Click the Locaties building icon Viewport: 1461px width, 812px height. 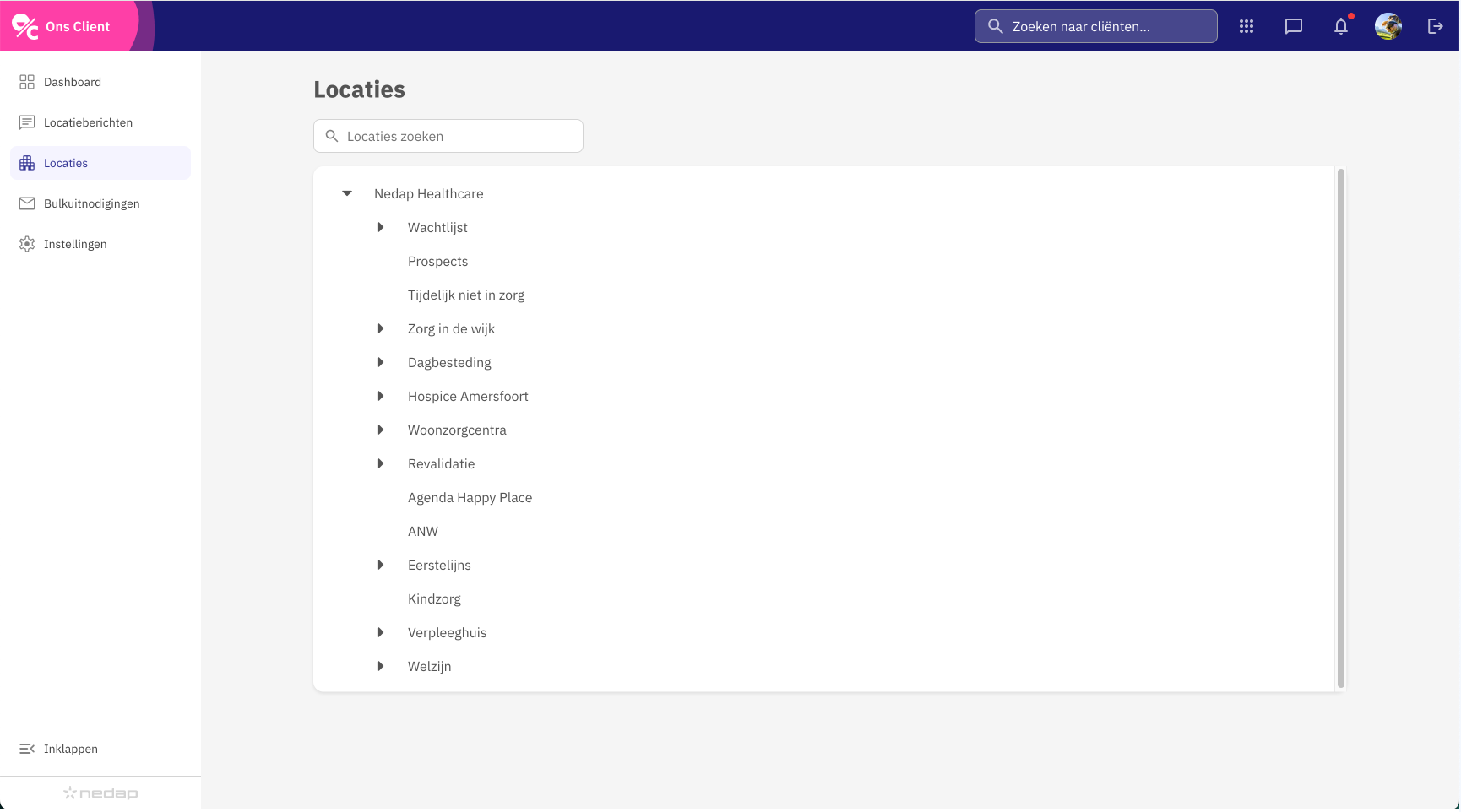[27, 163]
